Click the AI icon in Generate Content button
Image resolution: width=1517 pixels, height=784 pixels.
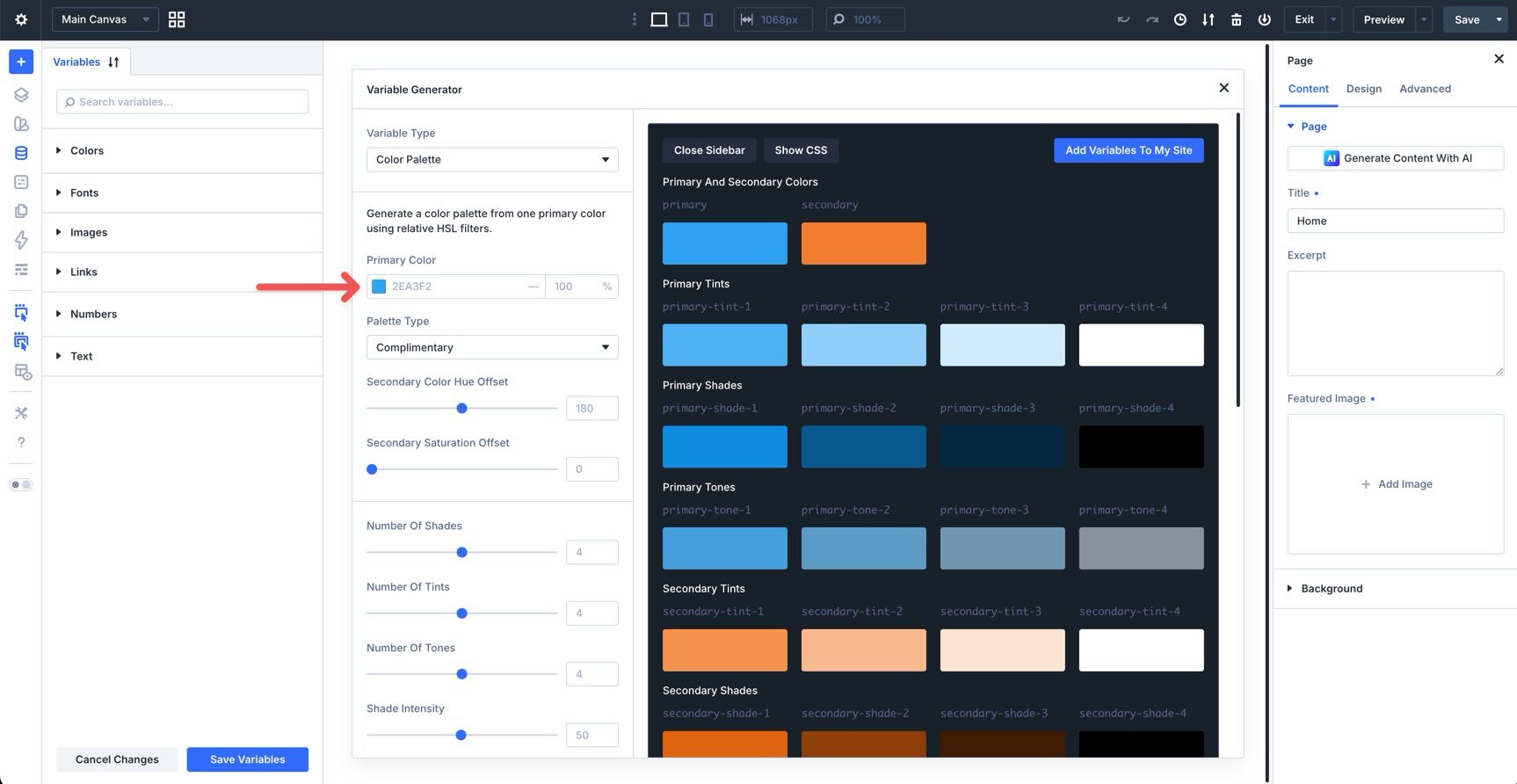(x=1331, y=158)
